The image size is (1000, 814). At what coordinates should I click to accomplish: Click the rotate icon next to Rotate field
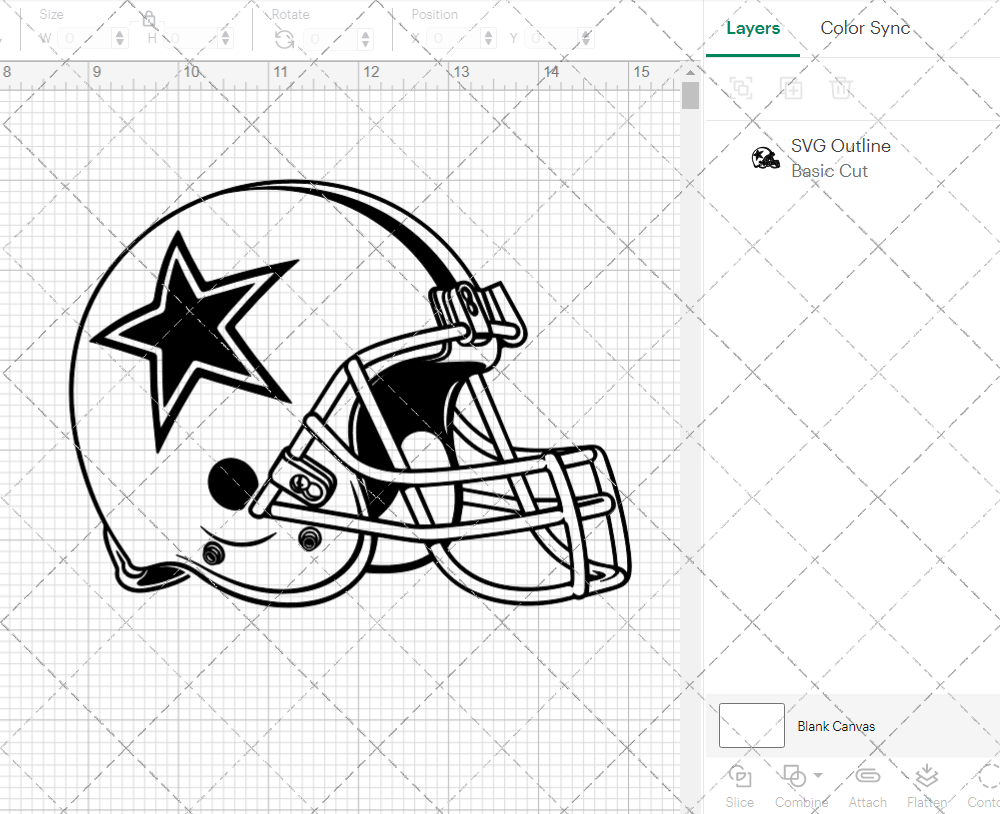point(284,38)
